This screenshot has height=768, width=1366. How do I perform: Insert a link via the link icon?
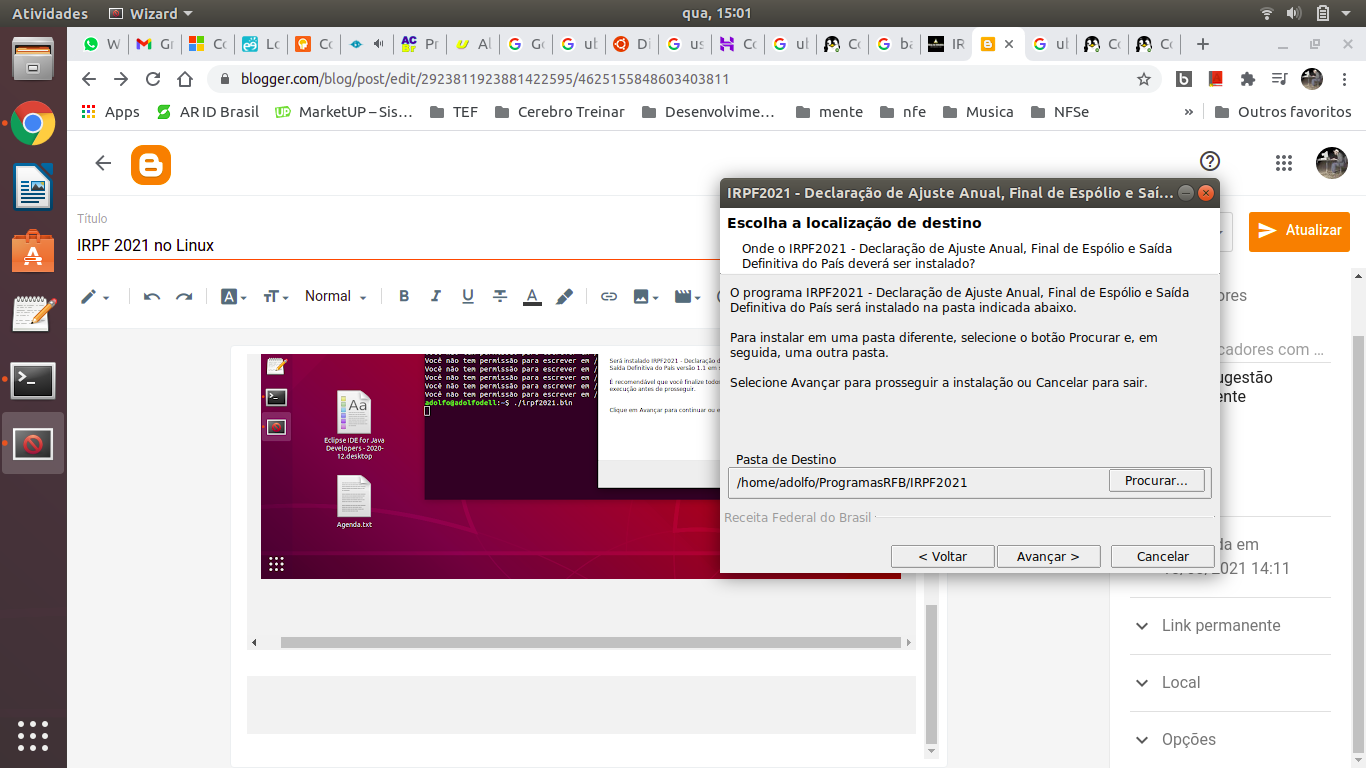pyautogui.click(x=608, y=296)
